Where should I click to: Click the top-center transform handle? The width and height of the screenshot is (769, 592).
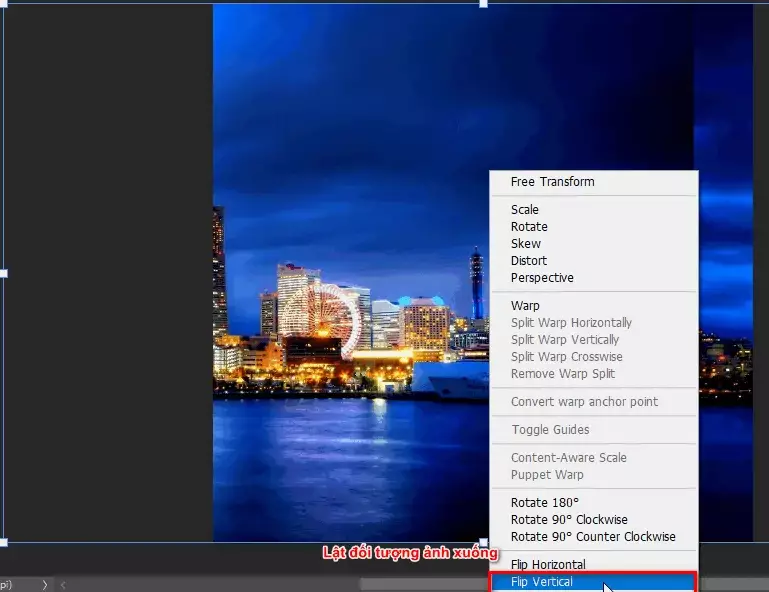coord(484,3)
